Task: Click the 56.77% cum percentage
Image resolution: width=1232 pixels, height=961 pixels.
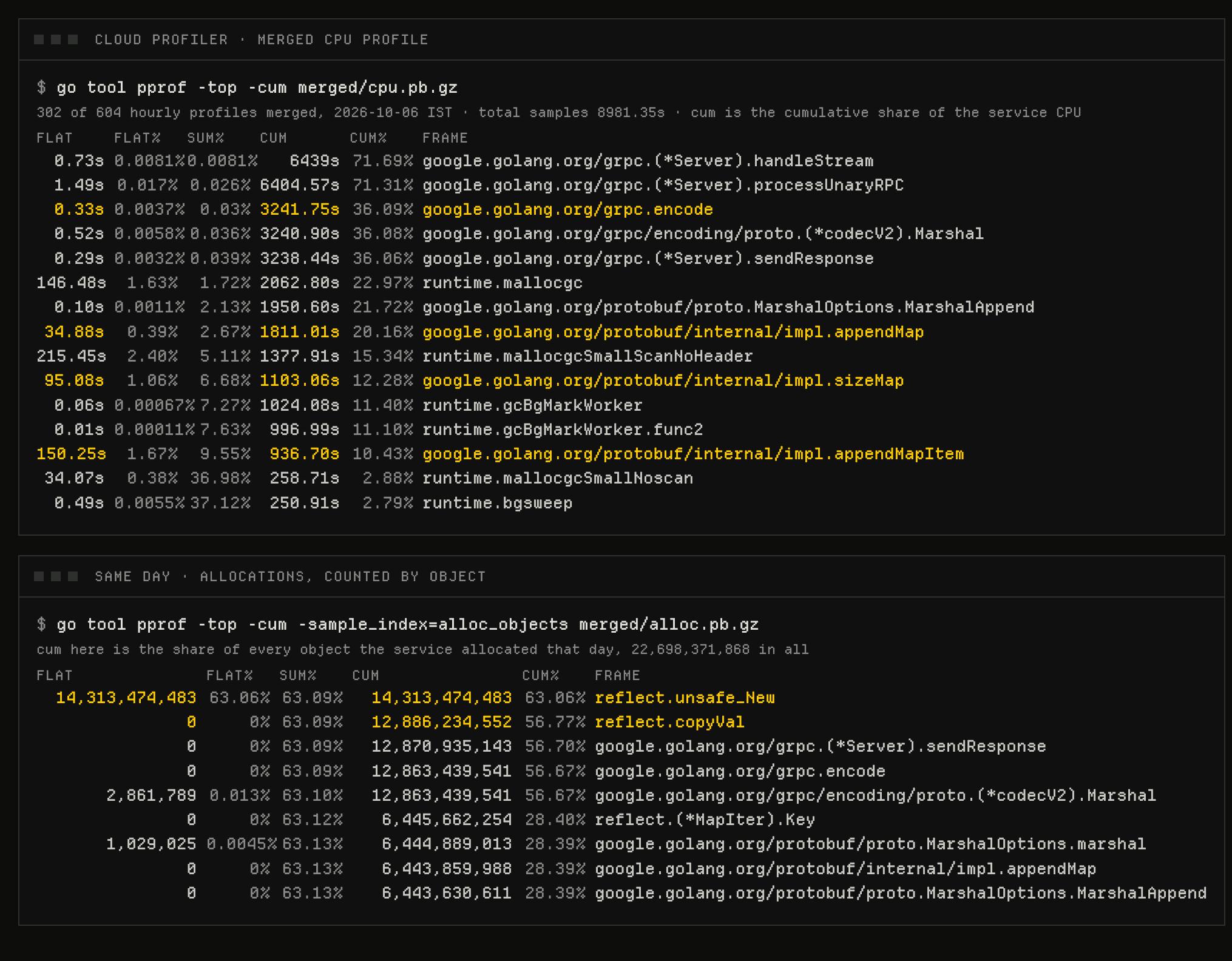Action: [555, 722]
